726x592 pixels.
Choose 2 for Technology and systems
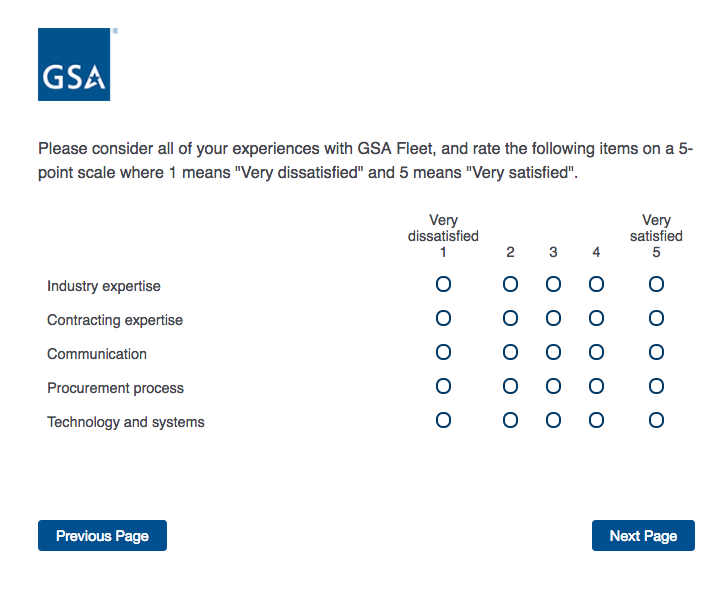510,421
